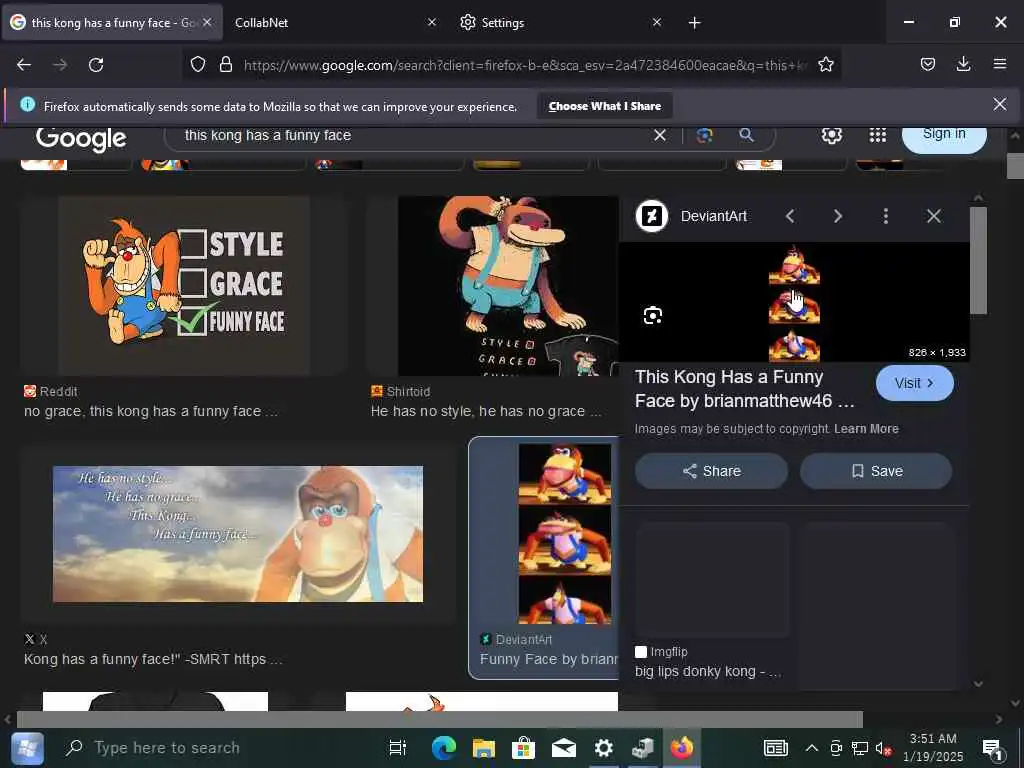Open the Firefox hamburger menu
This screenshot has width=1024, height=768.
[x=999, y=64]
